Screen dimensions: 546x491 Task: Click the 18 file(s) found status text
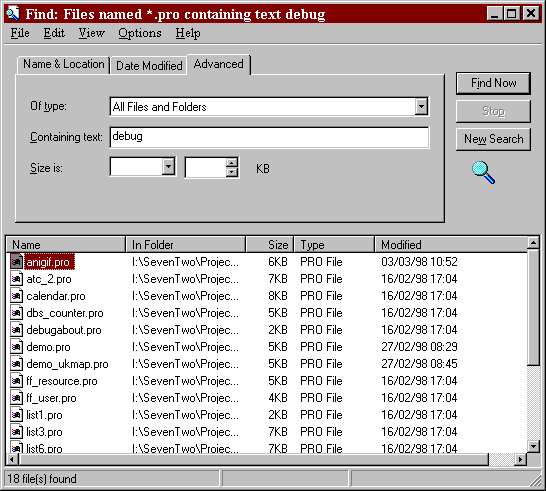click(42, 479)
